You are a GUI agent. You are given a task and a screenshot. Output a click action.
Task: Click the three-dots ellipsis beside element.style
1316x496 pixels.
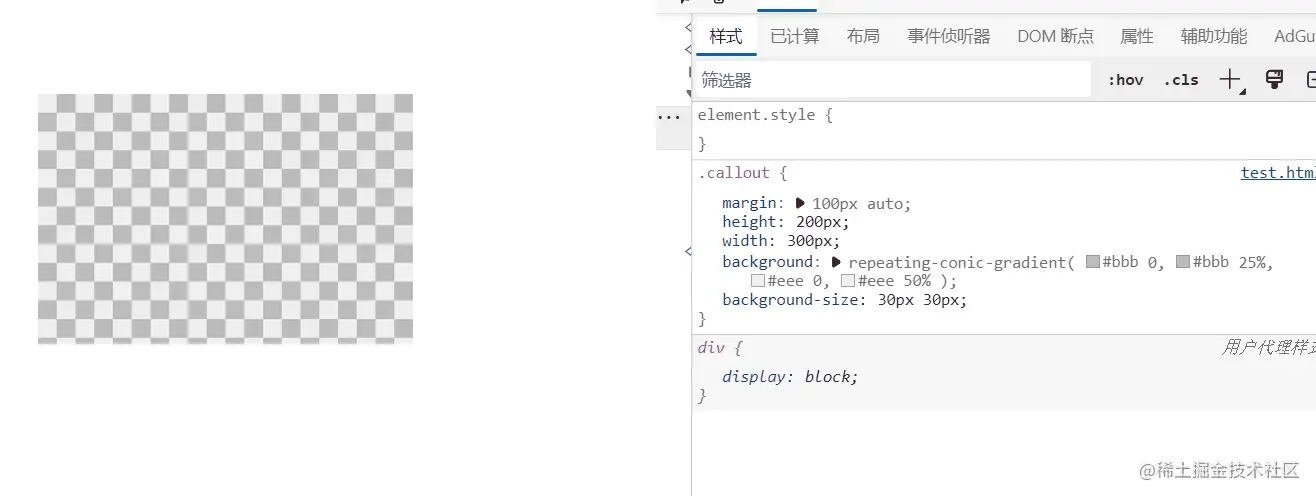click(667, 116)
